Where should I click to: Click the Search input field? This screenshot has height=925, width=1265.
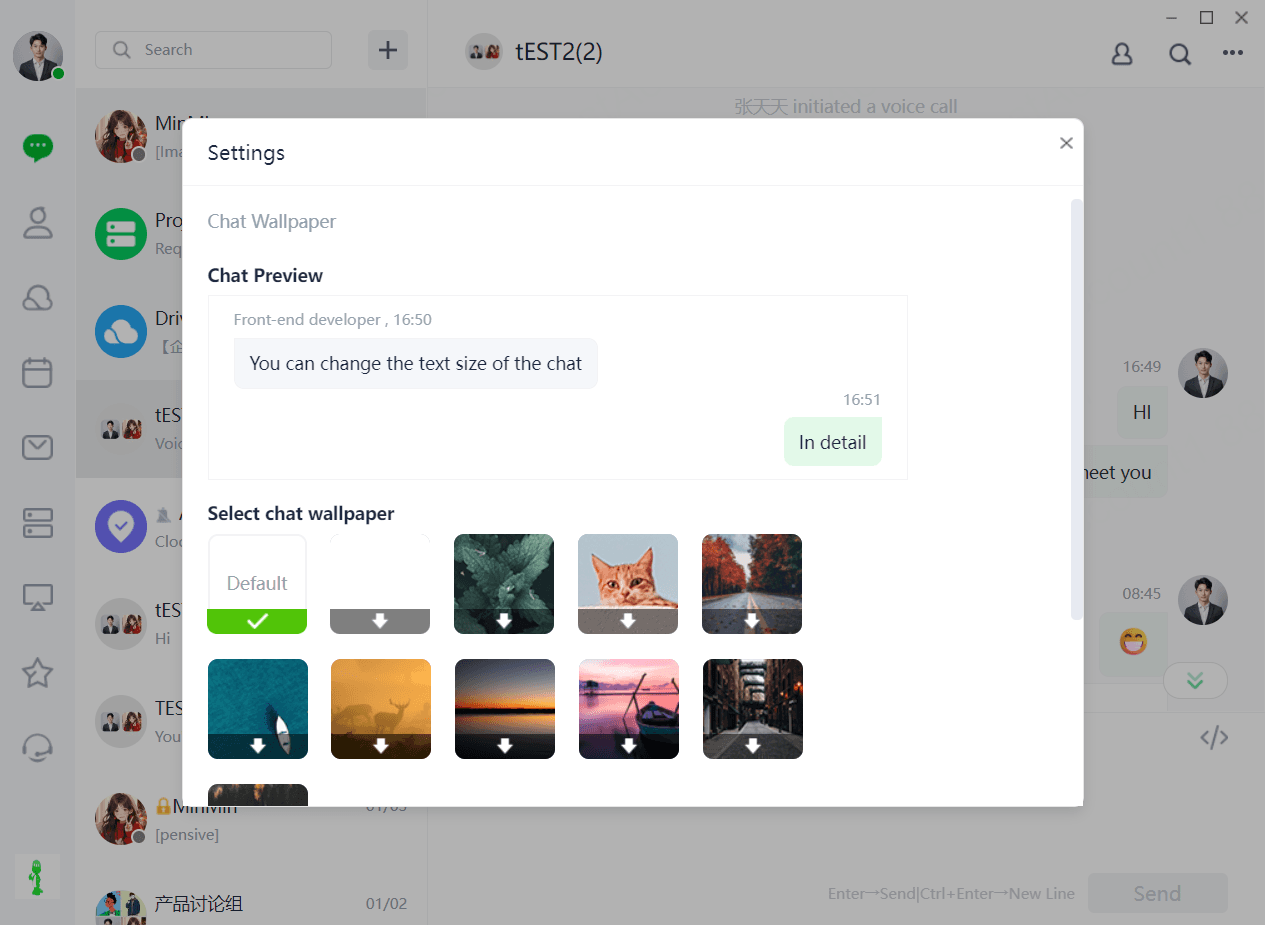tap(213, 50)
